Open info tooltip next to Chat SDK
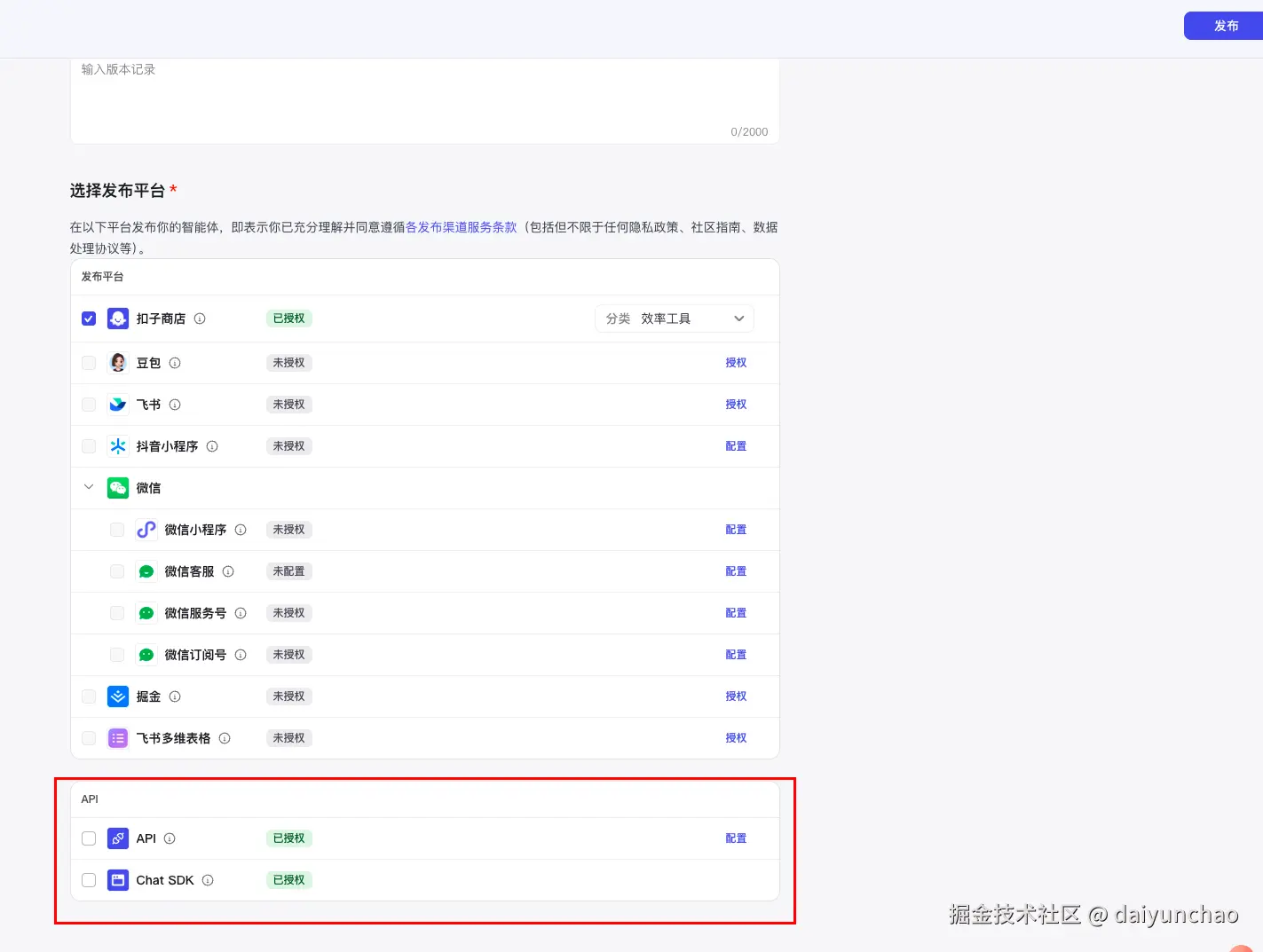The width and height of the screenshot is (1263, 952). click(x=208, y=880)
